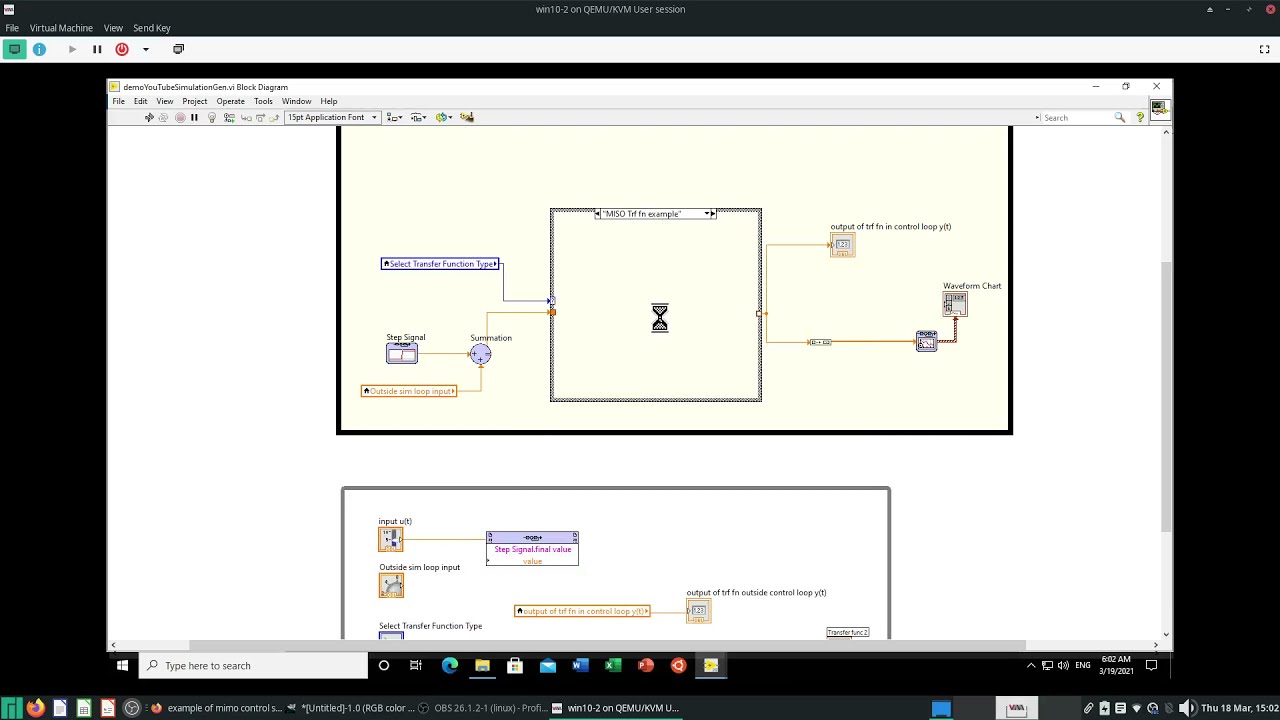1280x720 pixels.
Task: Select output of trf fn in control loop variable
Action: tap(582, 611)
